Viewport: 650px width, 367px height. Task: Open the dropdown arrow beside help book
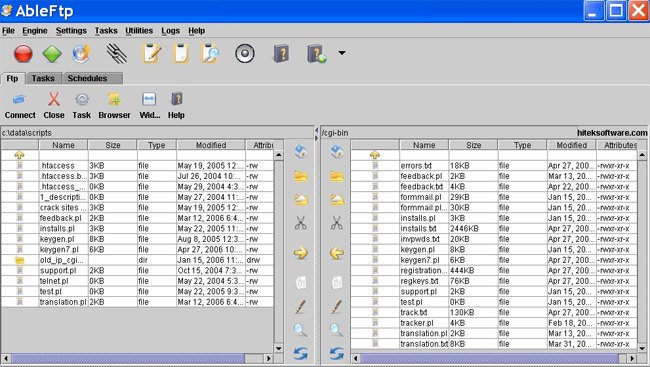point(342,53)
